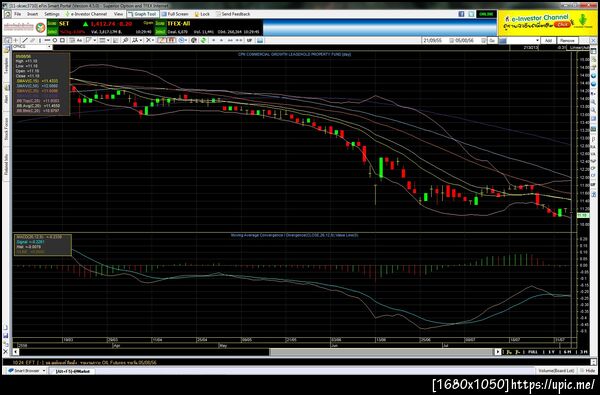This screenshot has width=600, height=395.
Task: Switch to Full Screen mode
Action: (x=175, y=14)
